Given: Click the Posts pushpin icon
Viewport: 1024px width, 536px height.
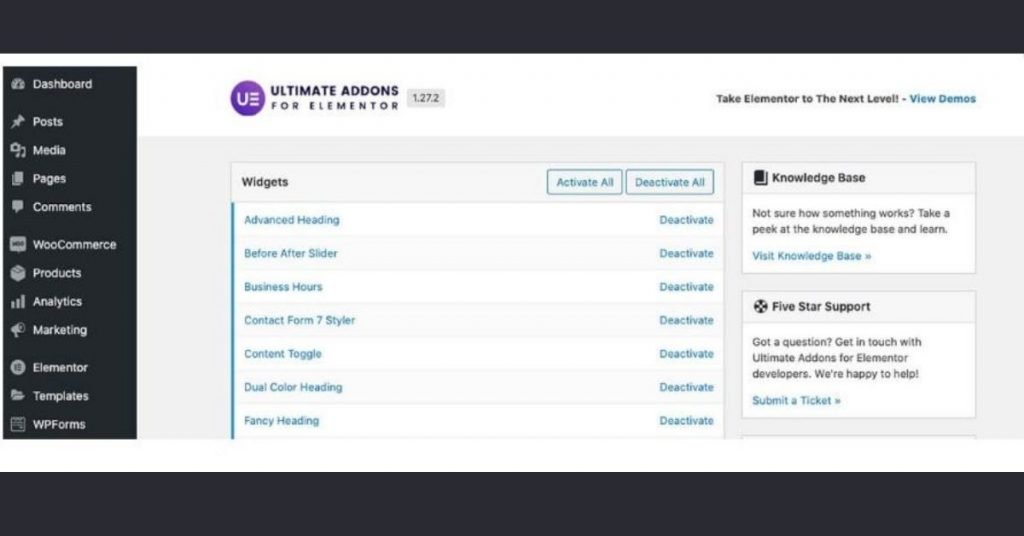Looking at the screenshot, I should point(18,121).
